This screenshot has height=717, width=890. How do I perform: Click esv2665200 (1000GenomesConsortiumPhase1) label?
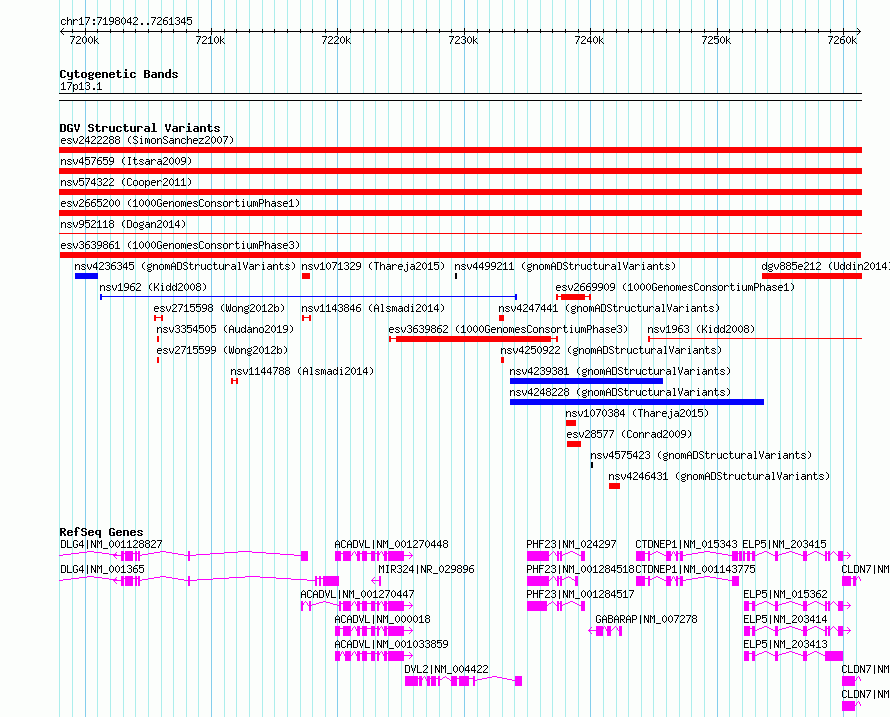[180, 203]
